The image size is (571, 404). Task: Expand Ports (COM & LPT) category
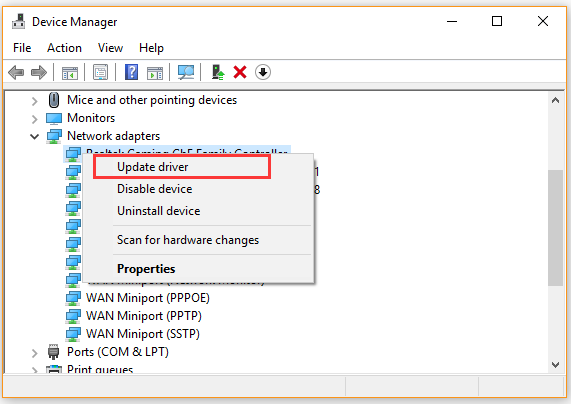point(34,353)
